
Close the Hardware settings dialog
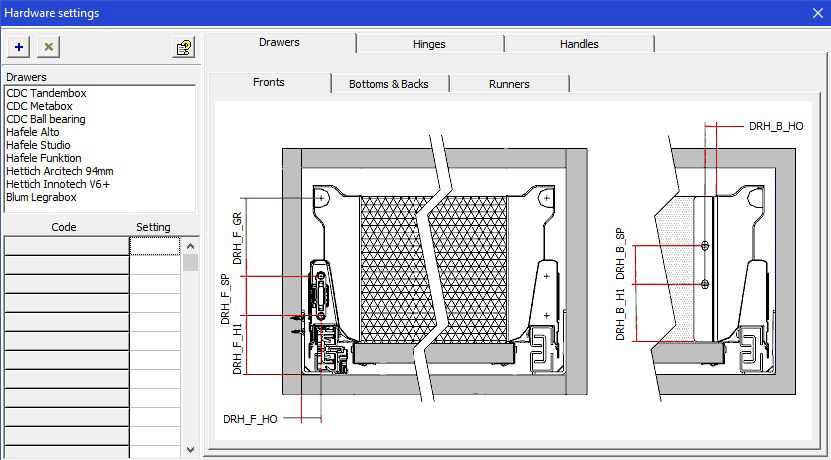point(818,13)
